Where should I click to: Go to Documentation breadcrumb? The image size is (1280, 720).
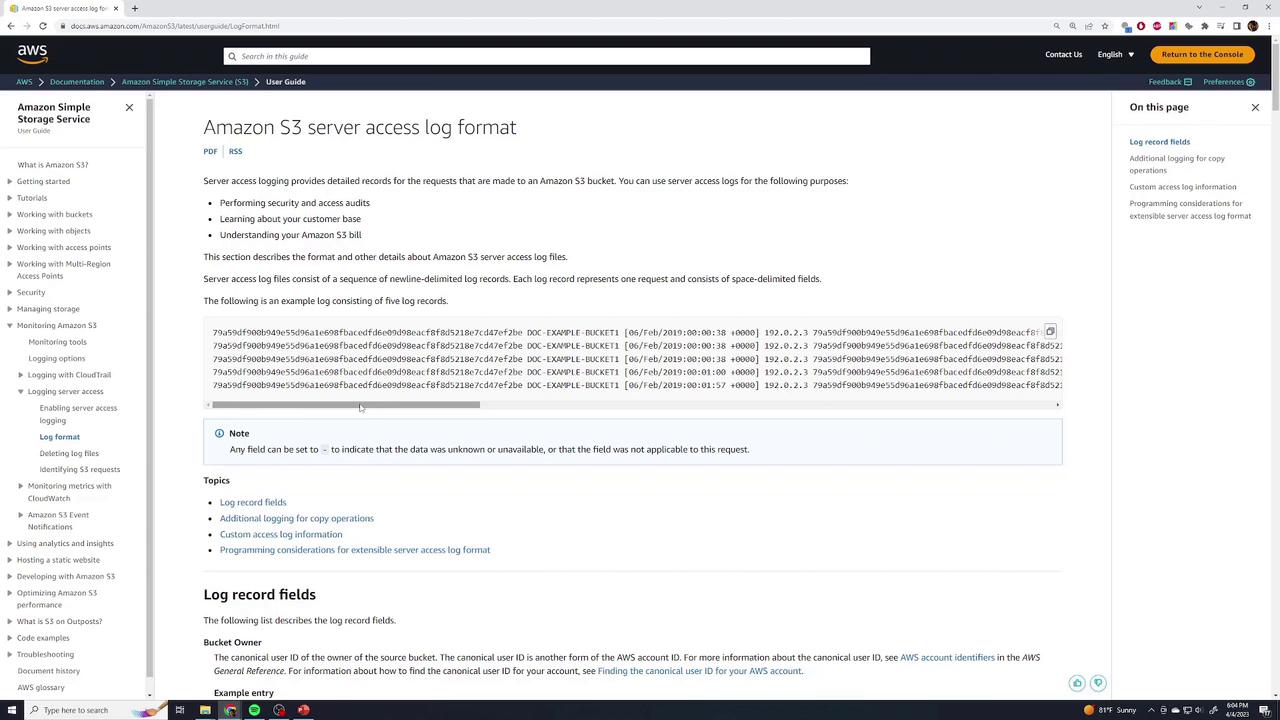(x=77, y=82)
